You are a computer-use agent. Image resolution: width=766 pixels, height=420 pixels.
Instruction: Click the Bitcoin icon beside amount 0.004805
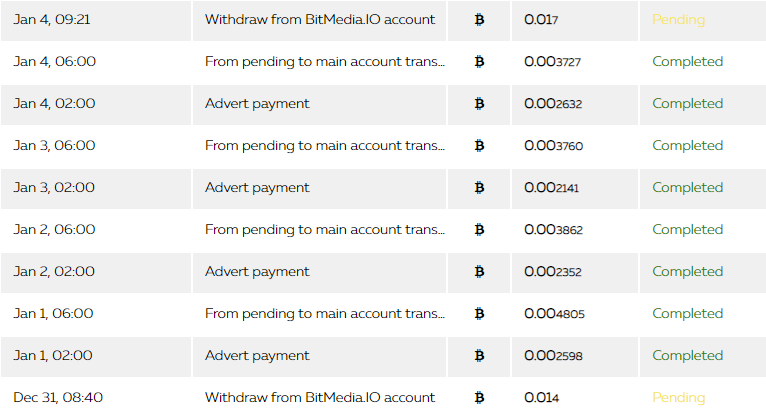[479, 314]
